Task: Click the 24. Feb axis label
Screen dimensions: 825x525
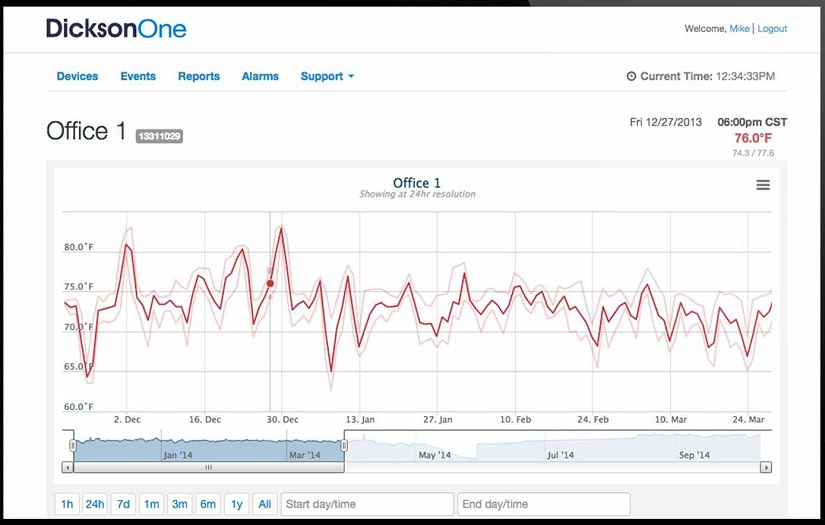Action: (593, 420)
